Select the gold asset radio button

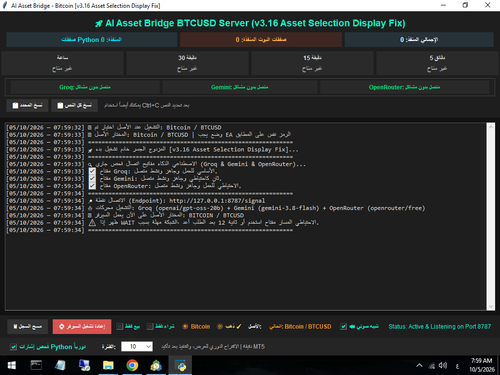(220, 326)
